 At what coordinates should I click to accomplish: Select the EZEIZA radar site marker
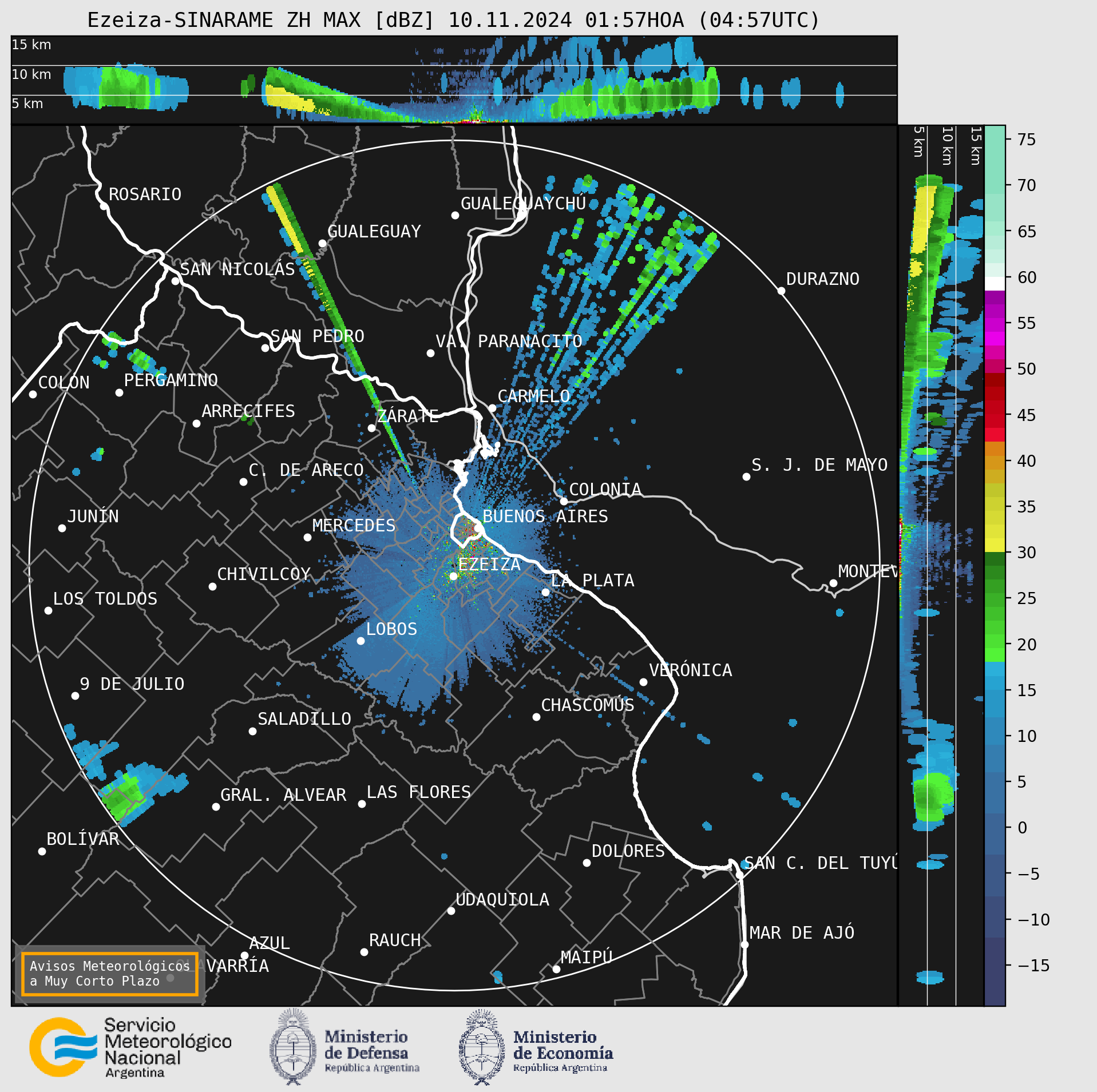(453, 576)
